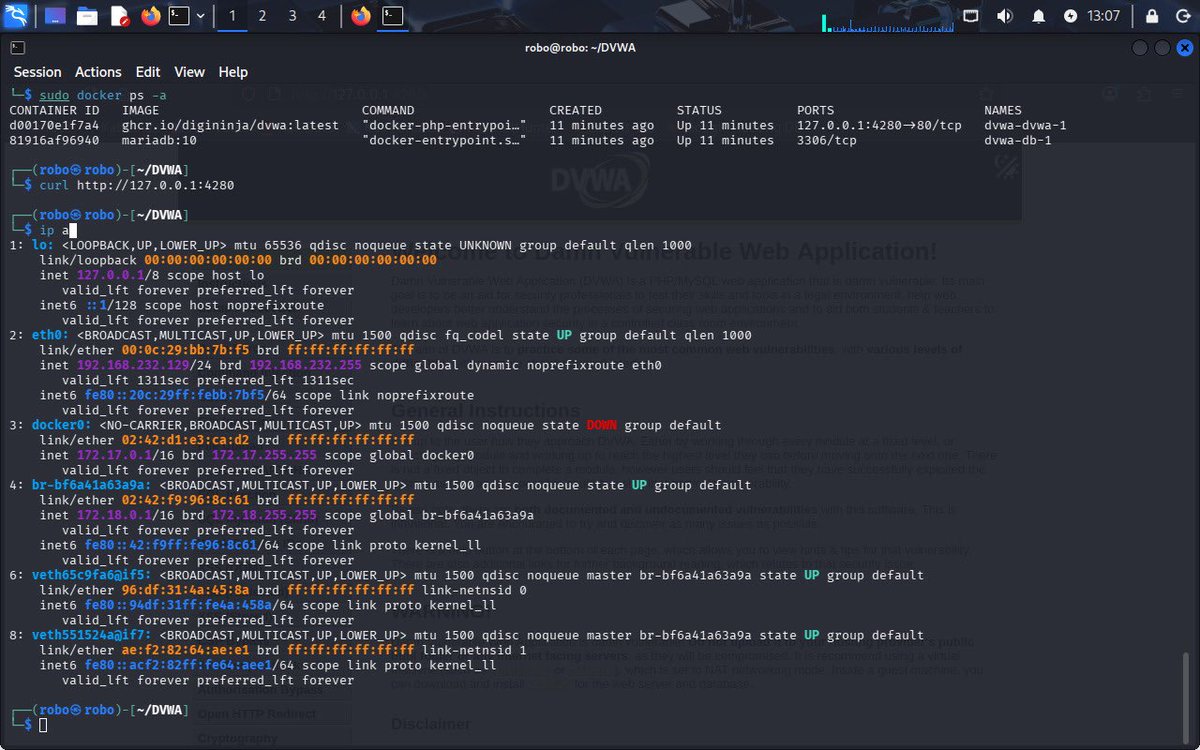The width and height of the screenshot is (1200, 750).
Task: Click the container ID 81916af96940
Action: coord(54,140)
